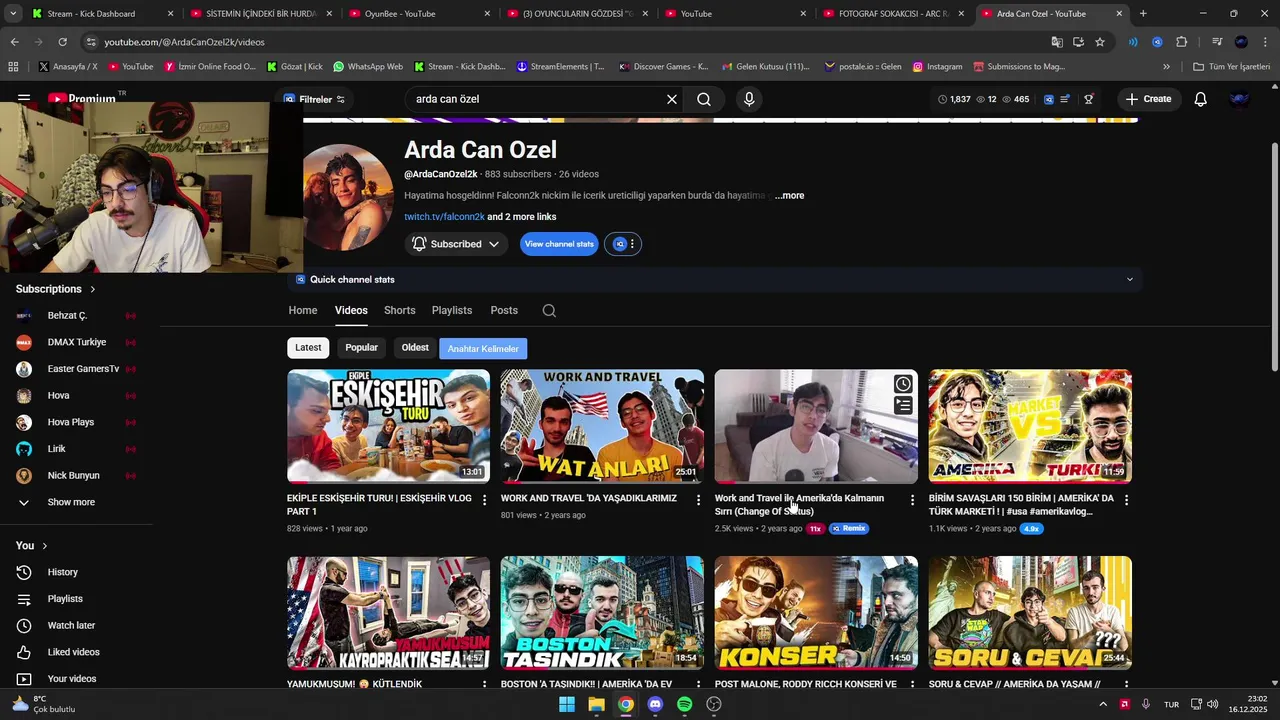The image size is (1280, 720).
Task: Open the YouTube account avatar menu
Action: (1239, 99)
